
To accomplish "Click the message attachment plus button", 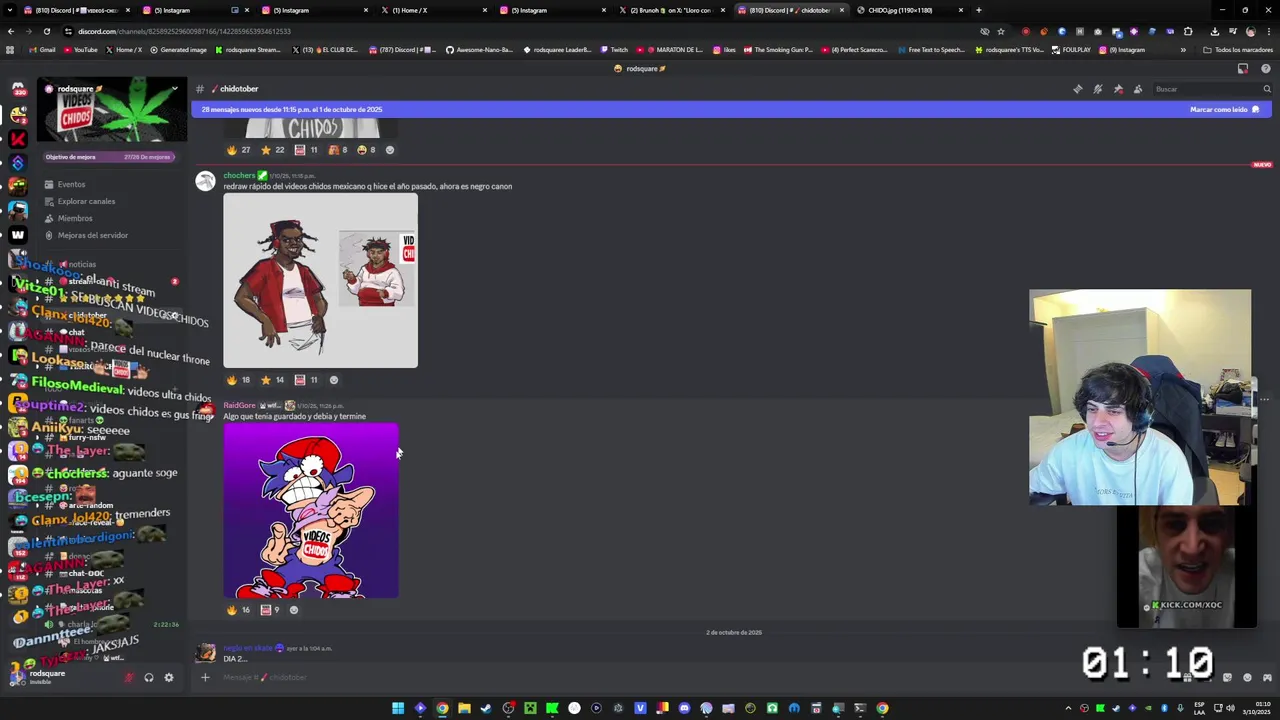I will [x=205, y=677].
